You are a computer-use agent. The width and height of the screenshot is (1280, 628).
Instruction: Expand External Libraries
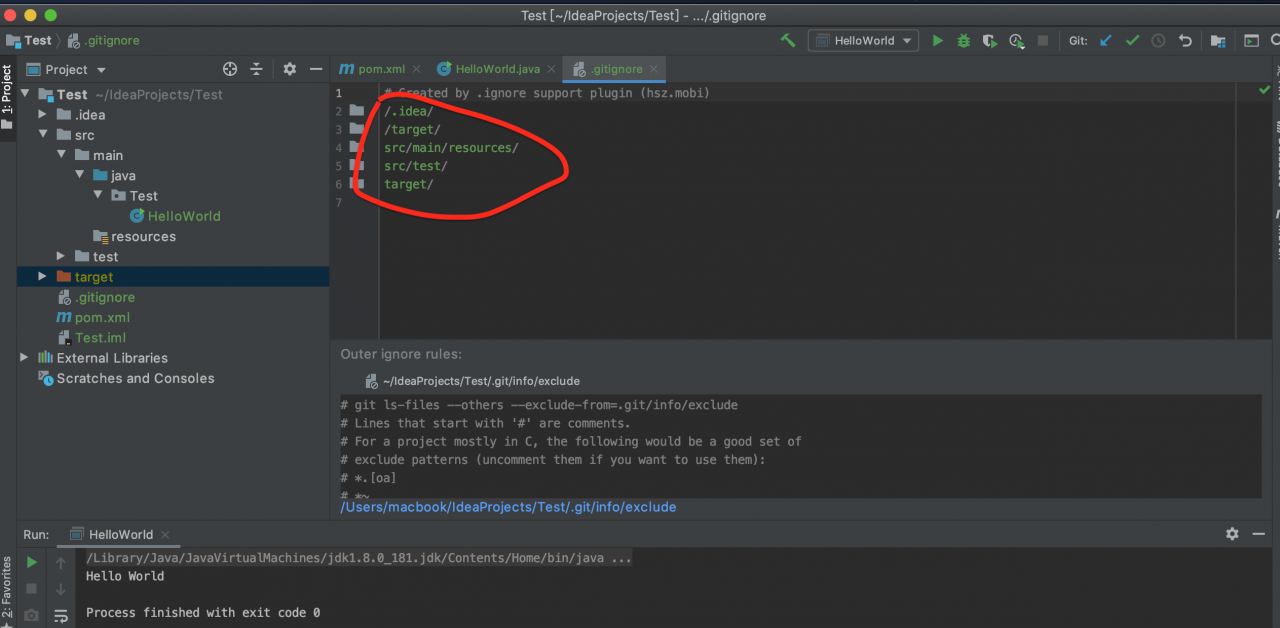point(24,357)
